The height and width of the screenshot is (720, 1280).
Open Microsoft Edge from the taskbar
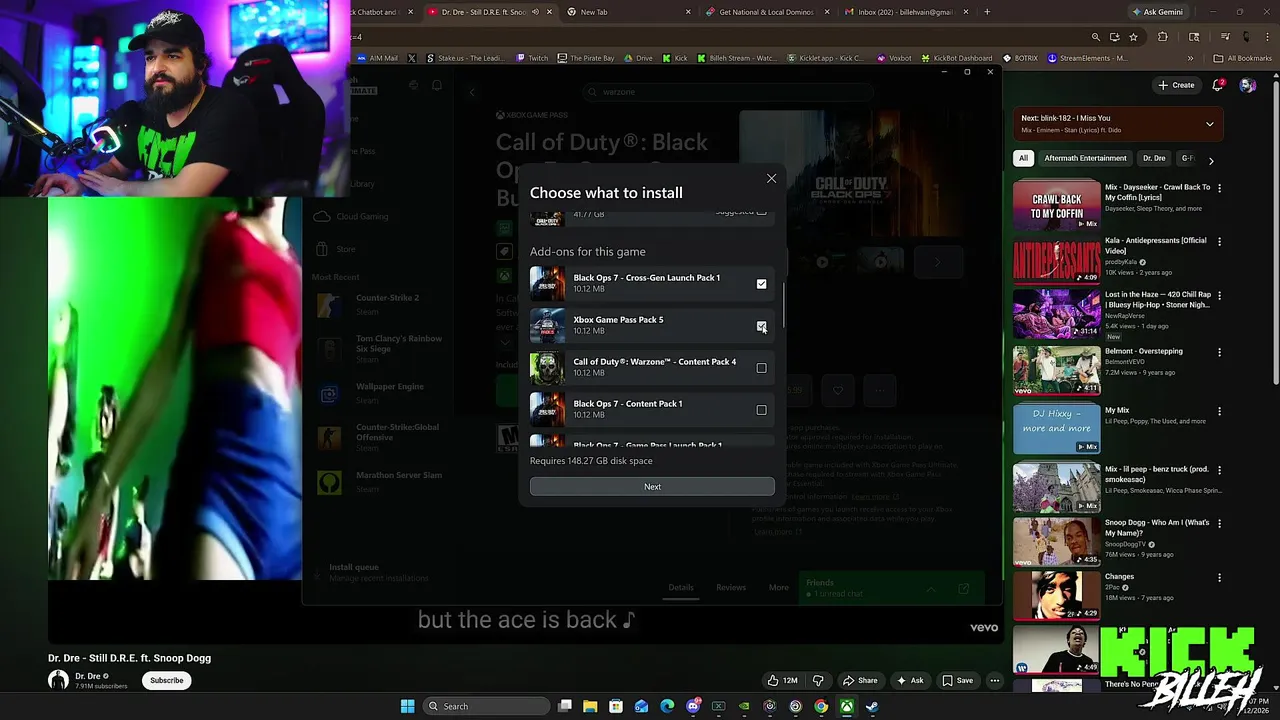667,706
